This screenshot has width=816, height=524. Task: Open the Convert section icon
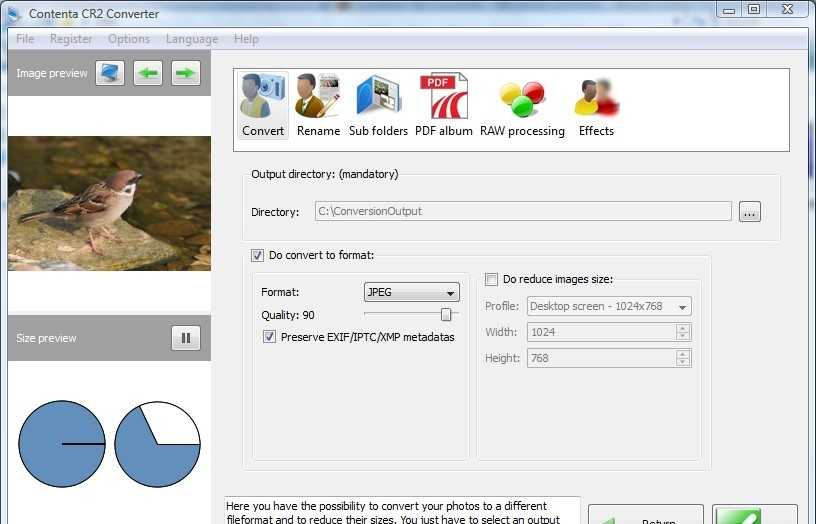click(263, 106)
